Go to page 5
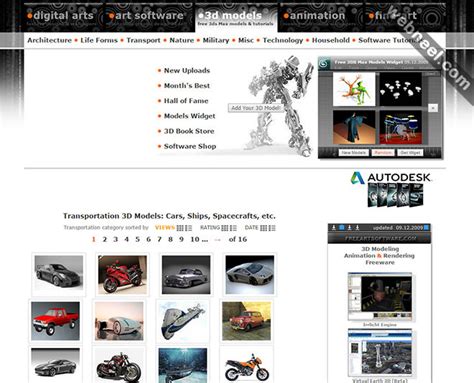474x383 pixels. point(137,239)
